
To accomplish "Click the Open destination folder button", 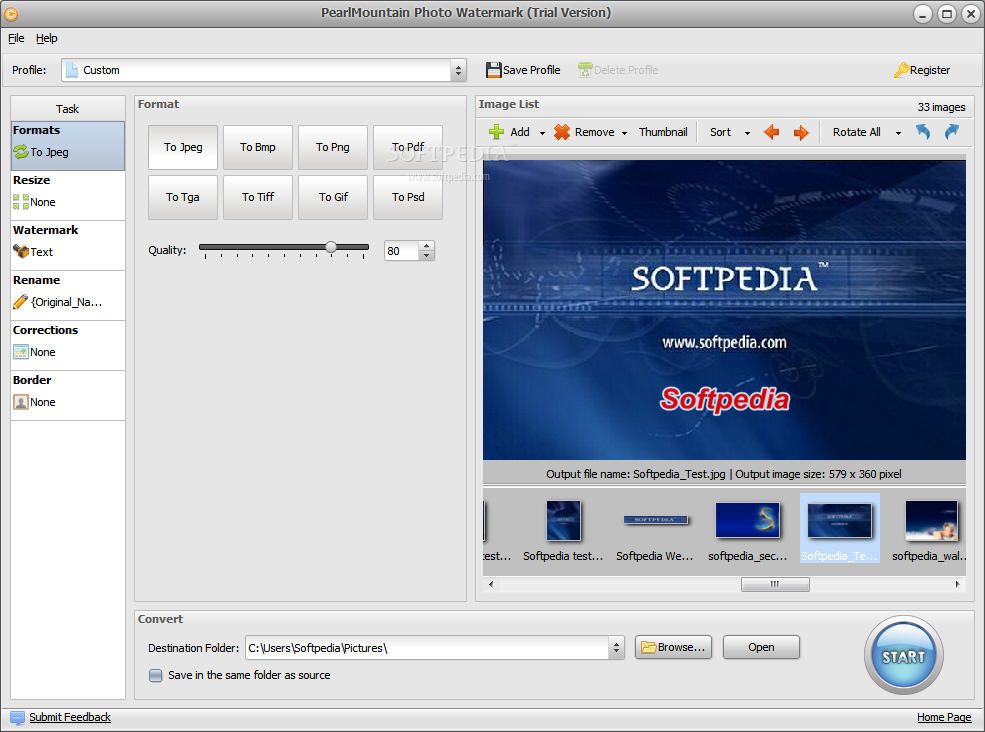I will [x=761, y=647].
